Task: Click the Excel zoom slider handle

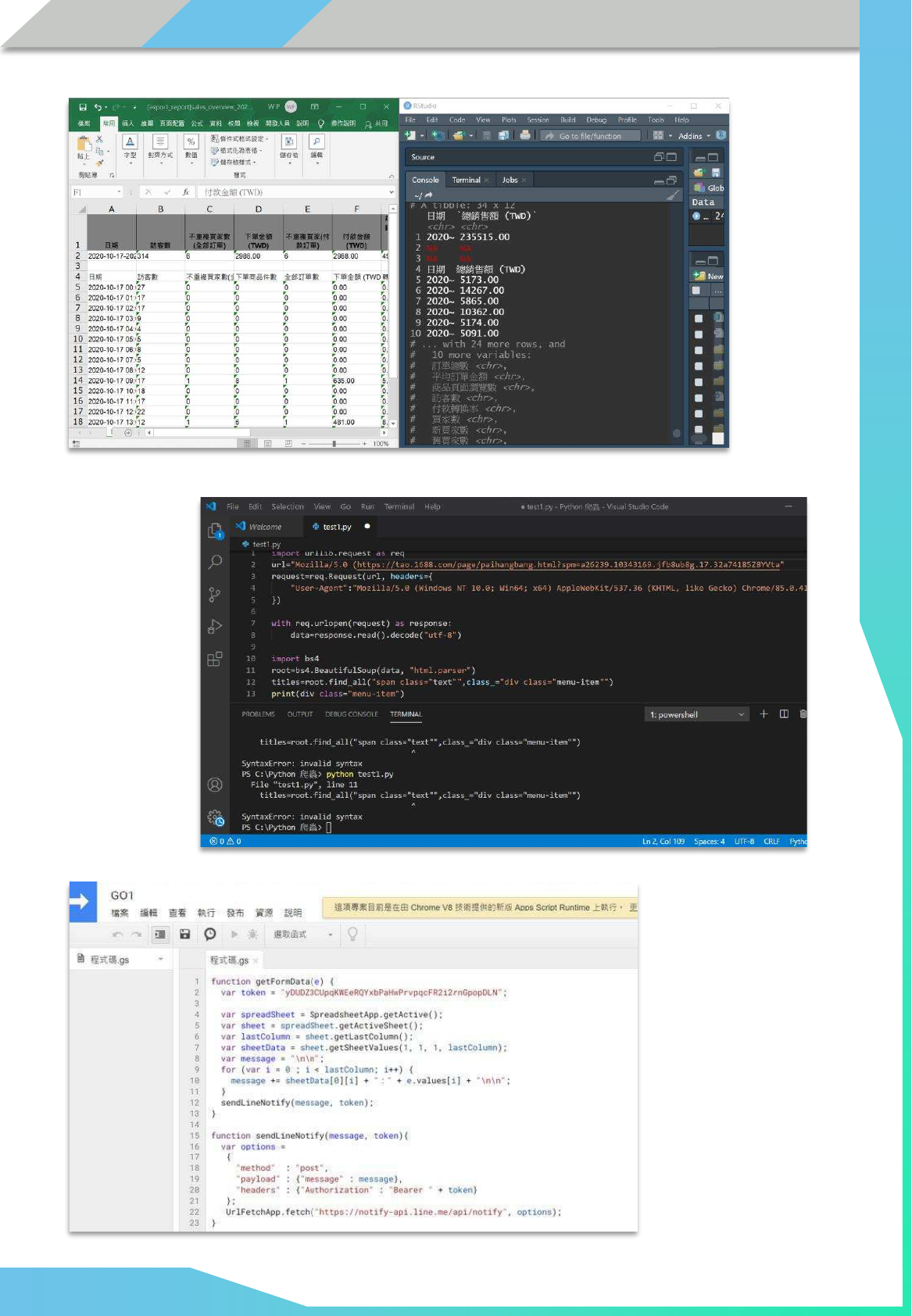Action: tap(334, 443)
